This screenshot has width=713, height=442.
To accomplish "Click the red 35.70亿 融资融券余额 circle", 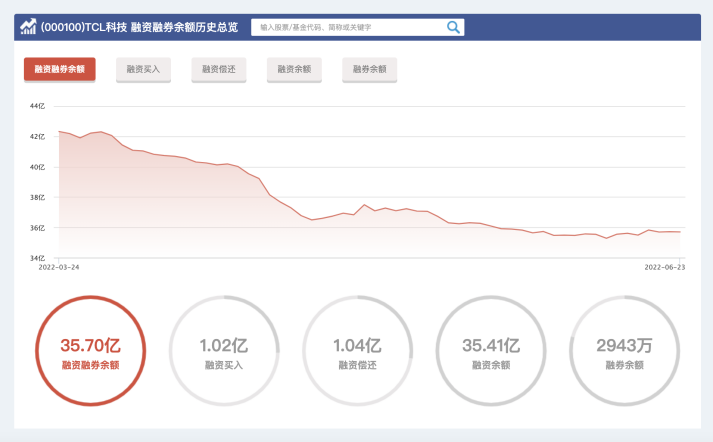I will (90, 353).
